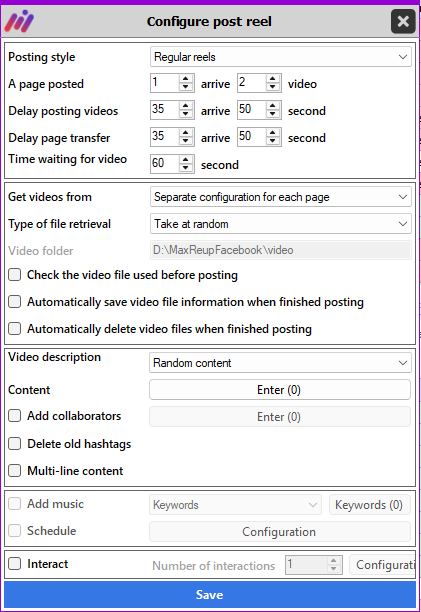
Task: Increase Delay posting videos maximum seconds
Action: point(273,106)
